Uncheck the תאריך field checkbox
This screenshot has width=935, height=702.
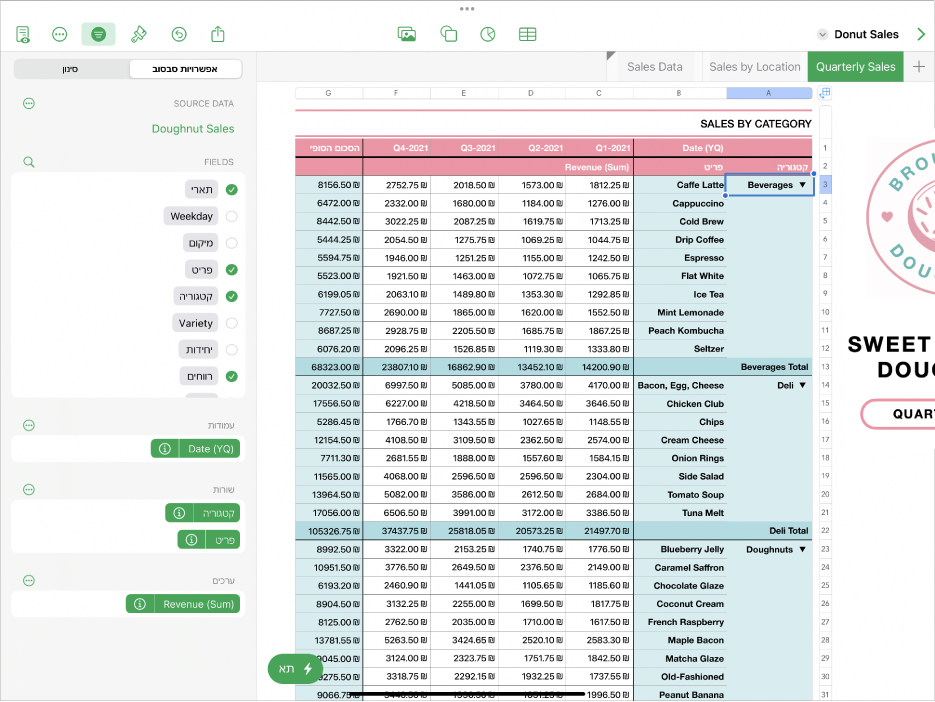point(232,189)
